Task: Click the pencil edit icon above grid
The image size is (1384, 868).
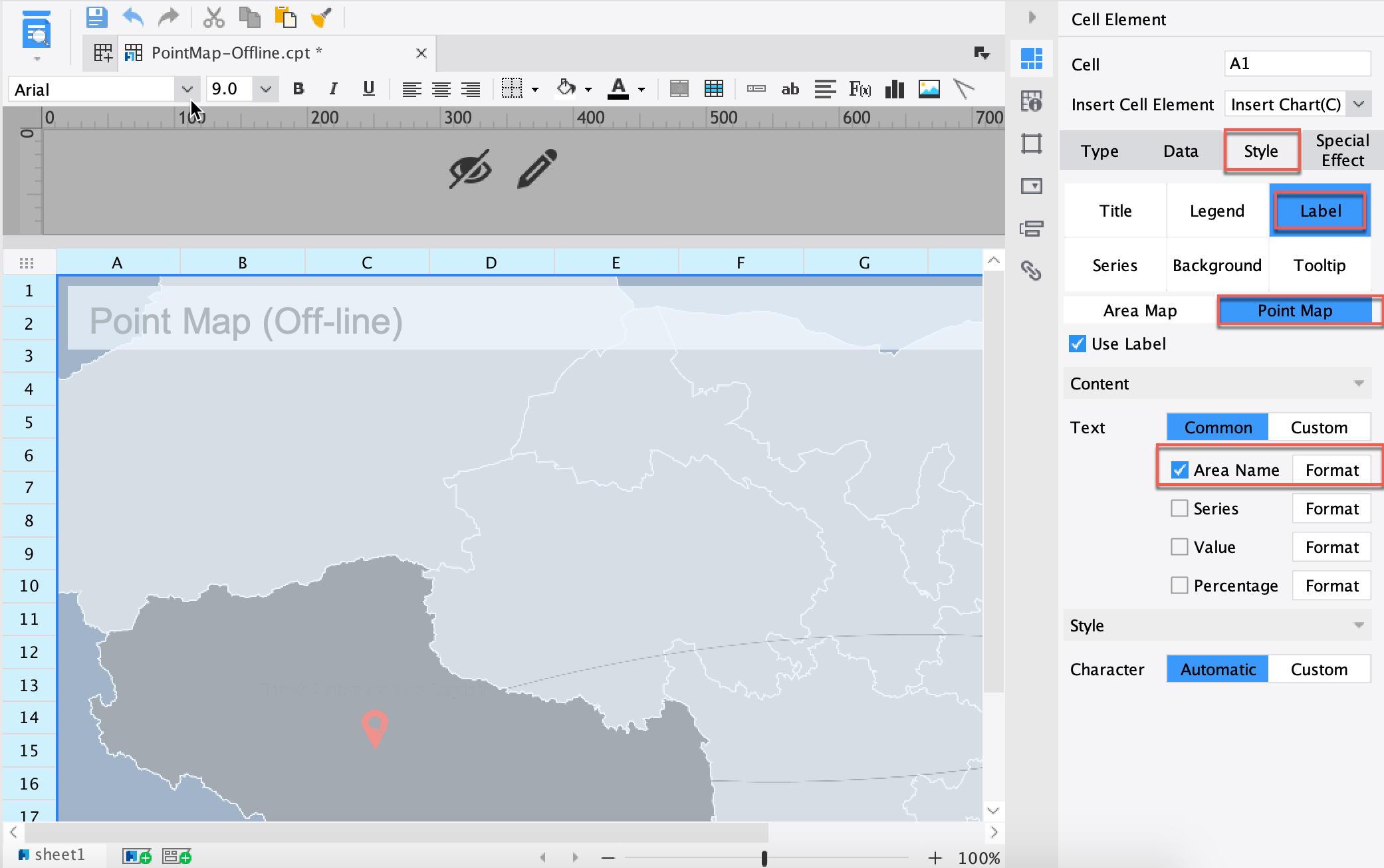Action: click(x=537, y=169)
